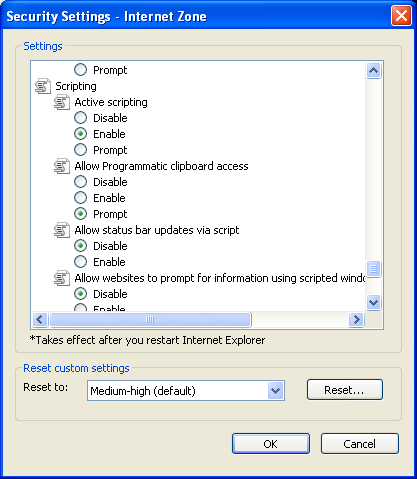
Task: Select Enable for status bar updates via script
Action: pyautogui.click(x=80, y=262)
